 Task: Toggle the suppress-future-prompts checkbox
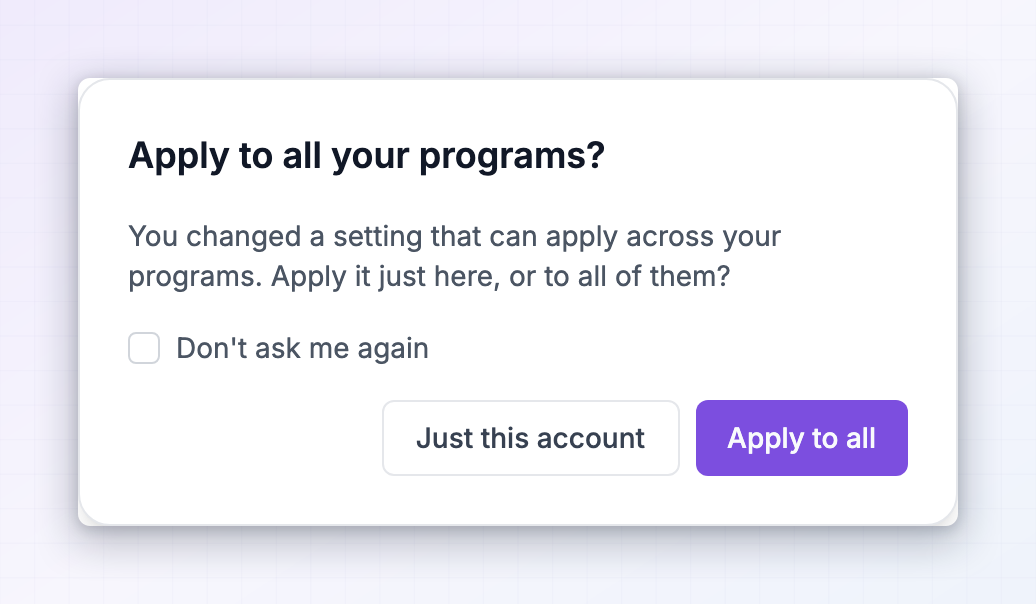[144, 348]
